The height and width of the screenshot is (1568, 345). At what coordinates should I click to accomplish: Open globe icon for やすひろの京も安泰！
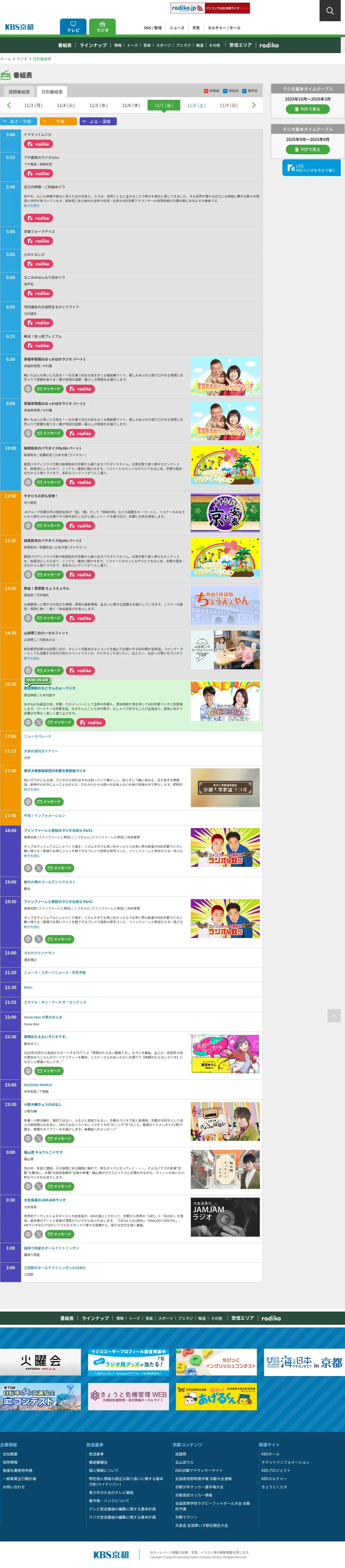tap(28, 526)
